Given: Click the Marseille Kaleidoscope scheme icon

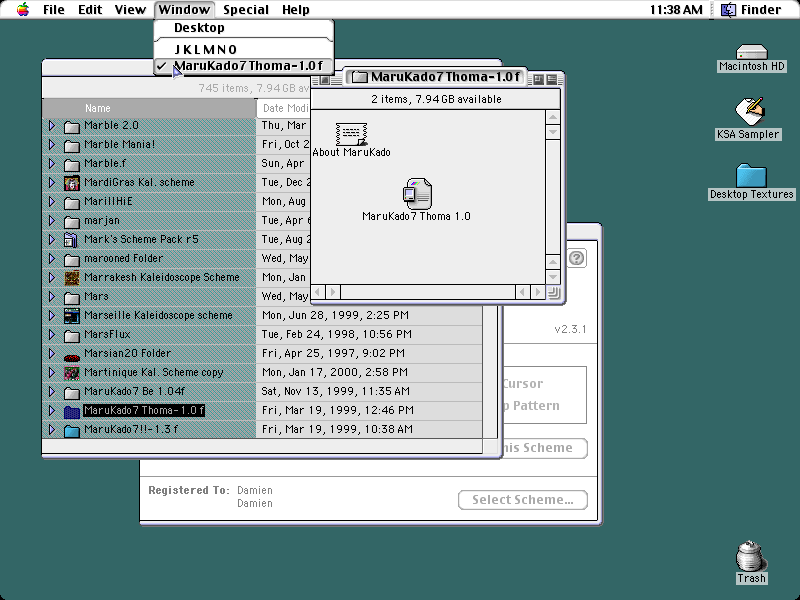Looking at the screenshot, I should [x=72, y=316].
